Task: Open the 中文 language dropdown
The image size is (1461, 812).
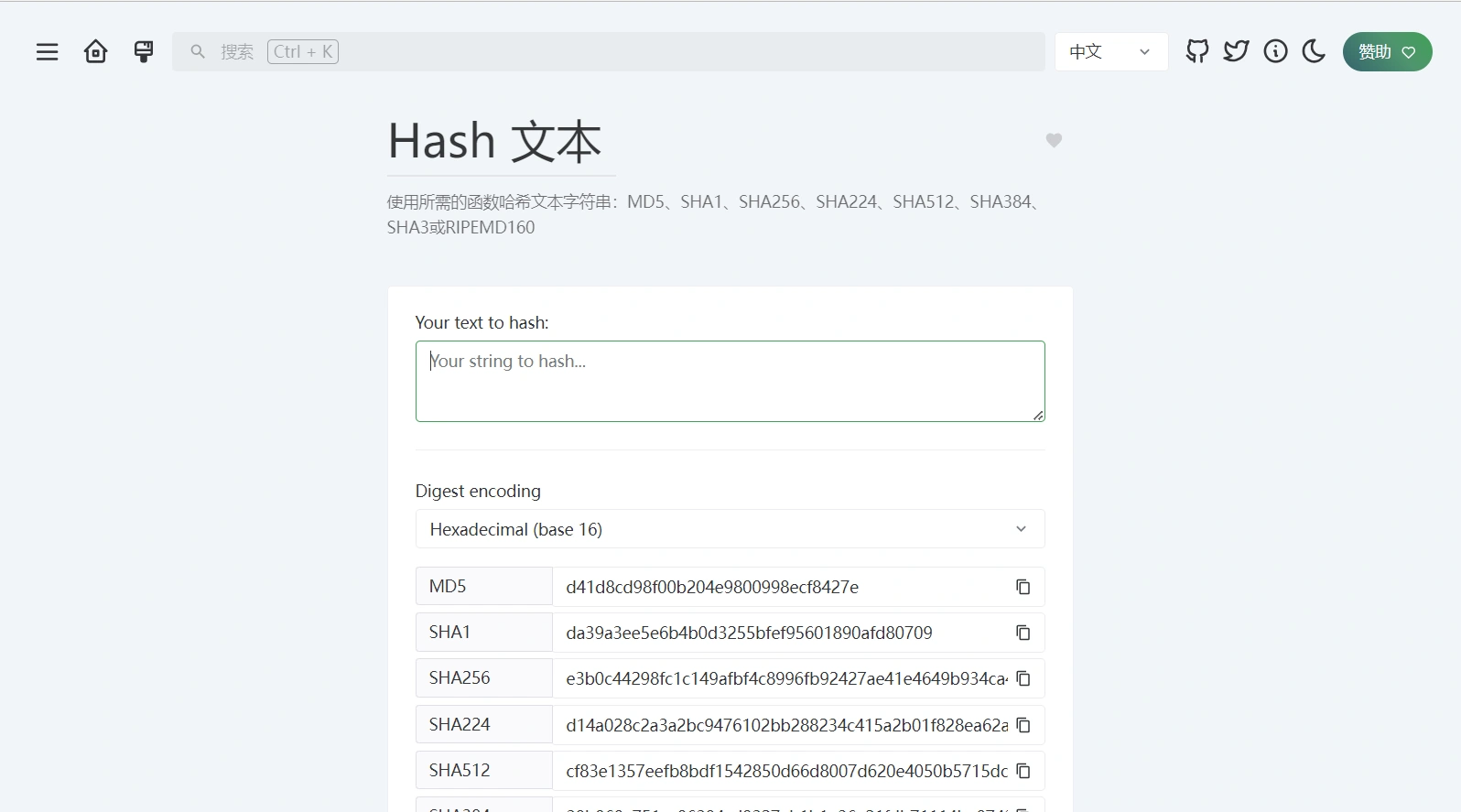Action: coord(1110,52)
